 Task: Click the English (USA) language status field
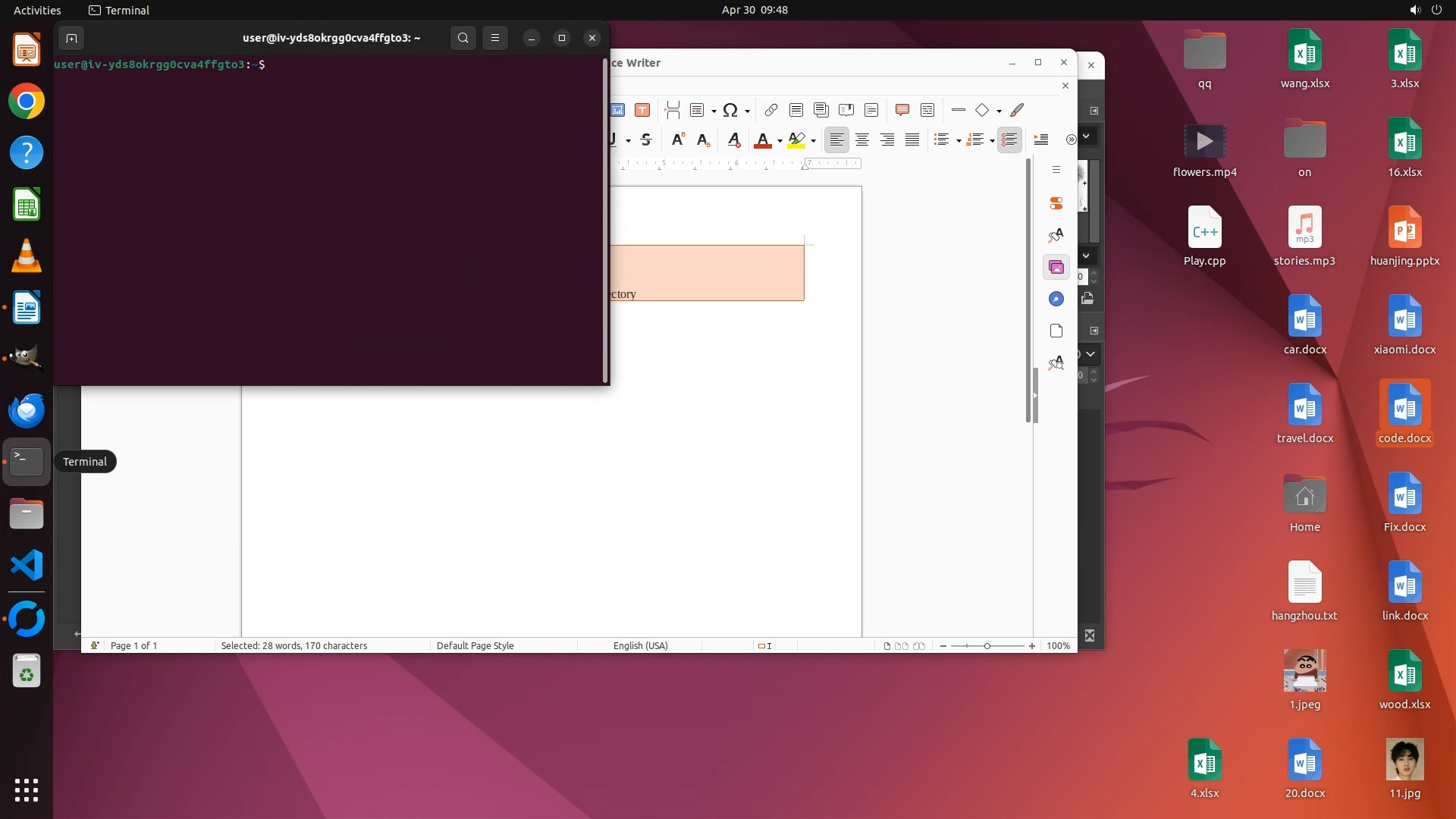(x=640, y=646)
